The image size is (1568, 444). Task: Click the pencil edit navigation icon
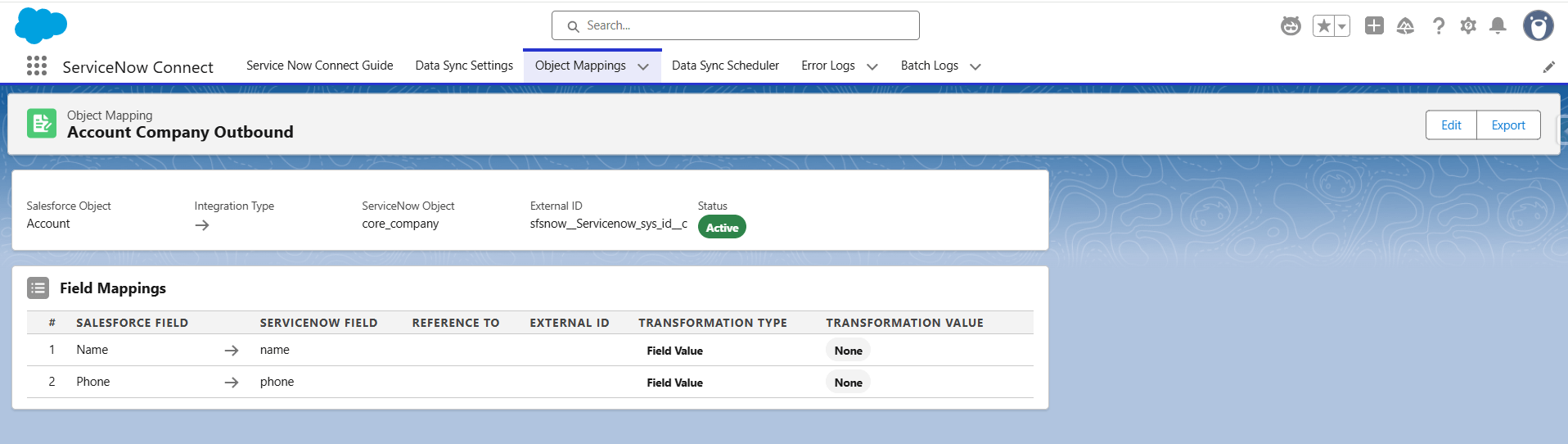click(x=1548, y=67)
